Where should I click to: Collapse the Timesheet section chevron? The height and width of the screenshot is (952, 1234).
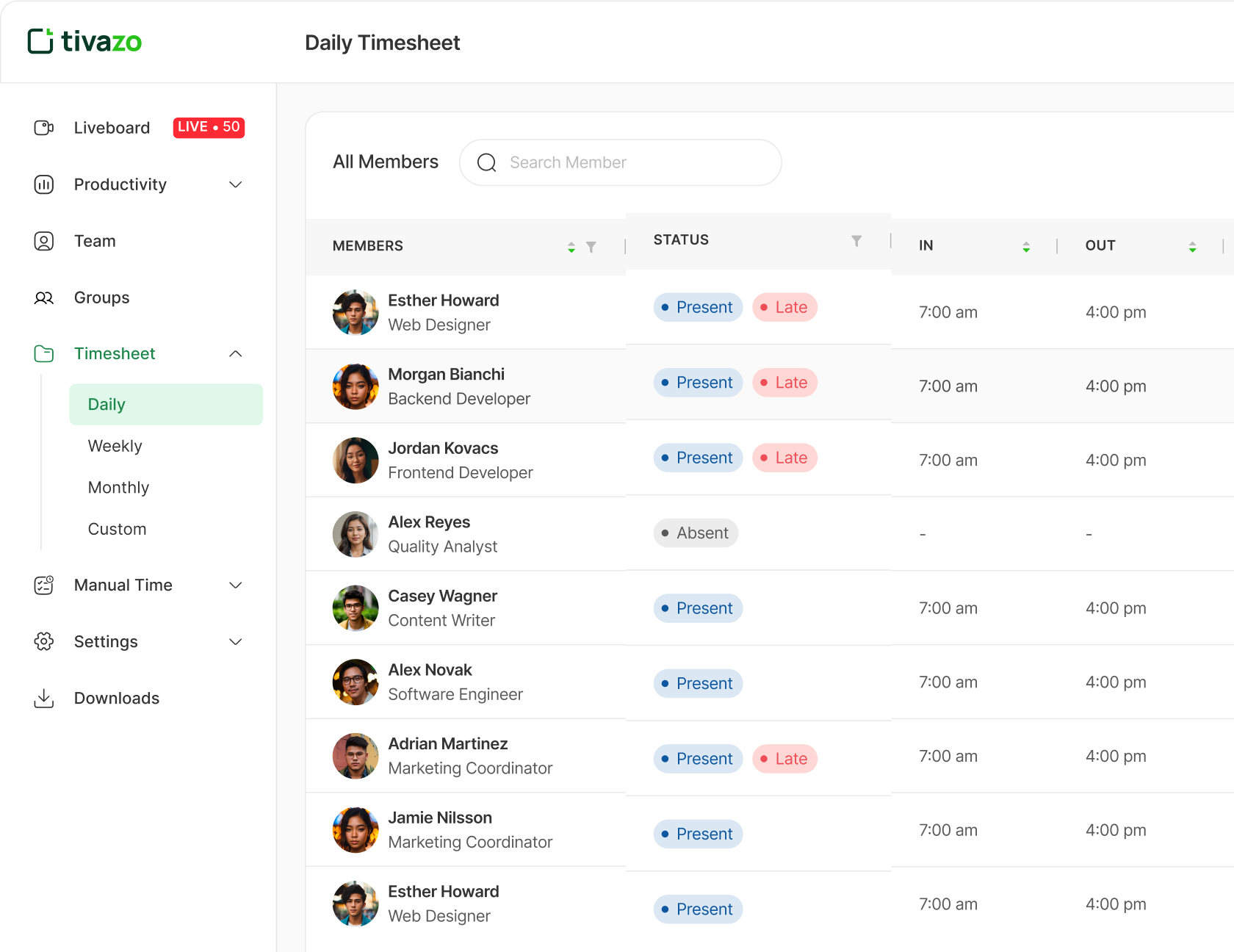pyautogui.click(x=236, y=354)
